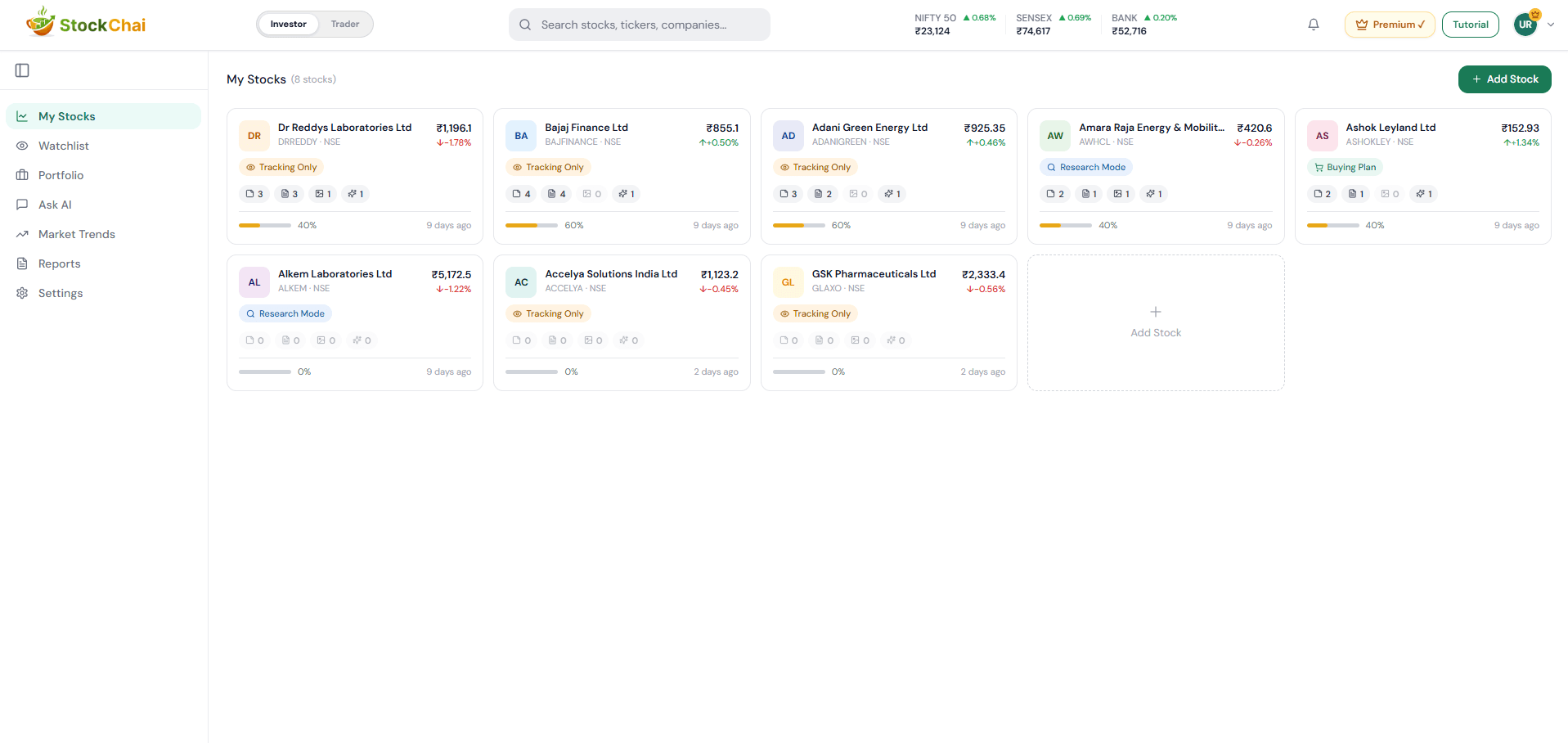1568x743 pixels.
Task: Click Ashok Leyland change +1.34%
Action: (1521, 142)
